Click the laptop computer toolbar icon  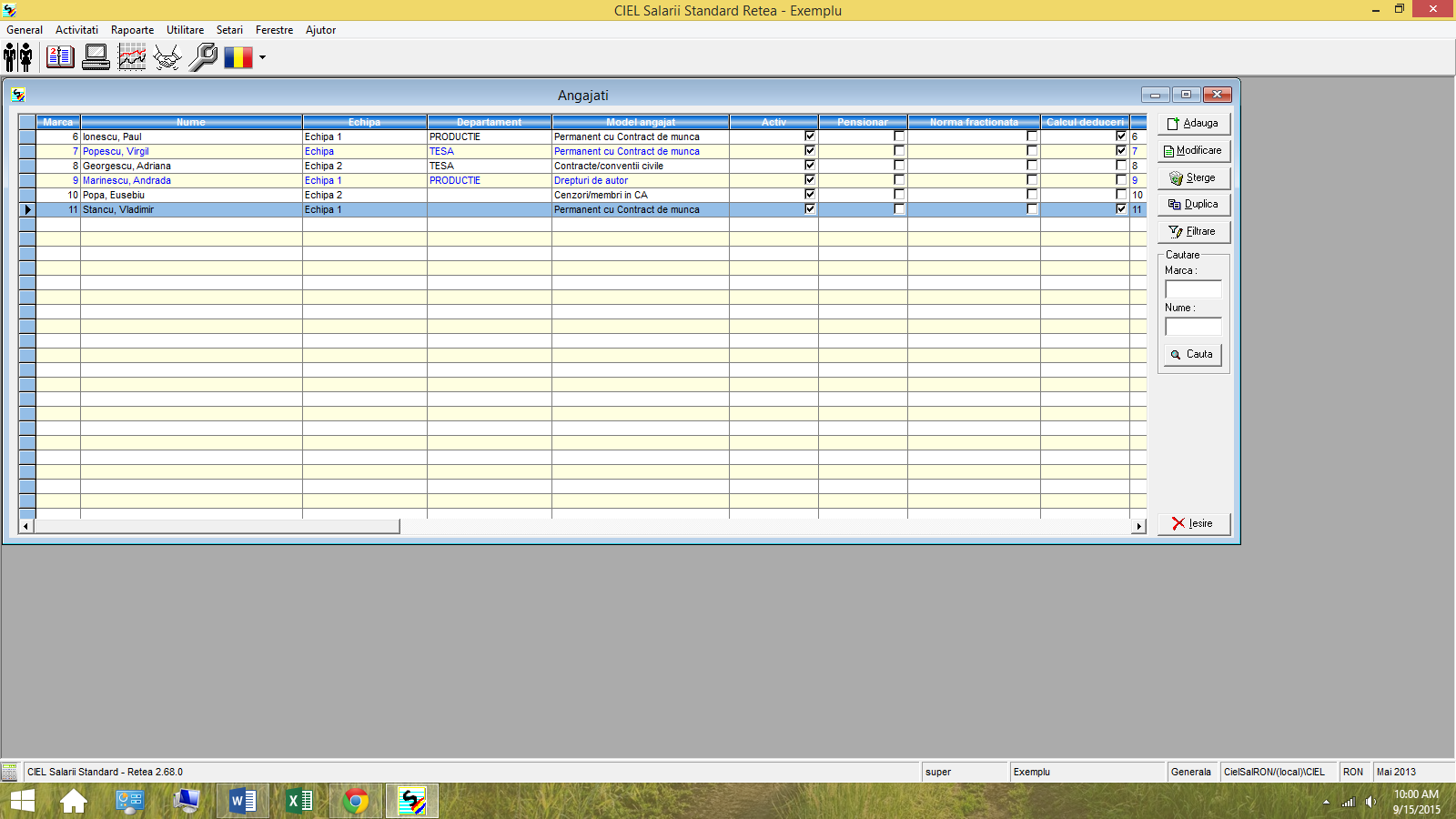96,57
